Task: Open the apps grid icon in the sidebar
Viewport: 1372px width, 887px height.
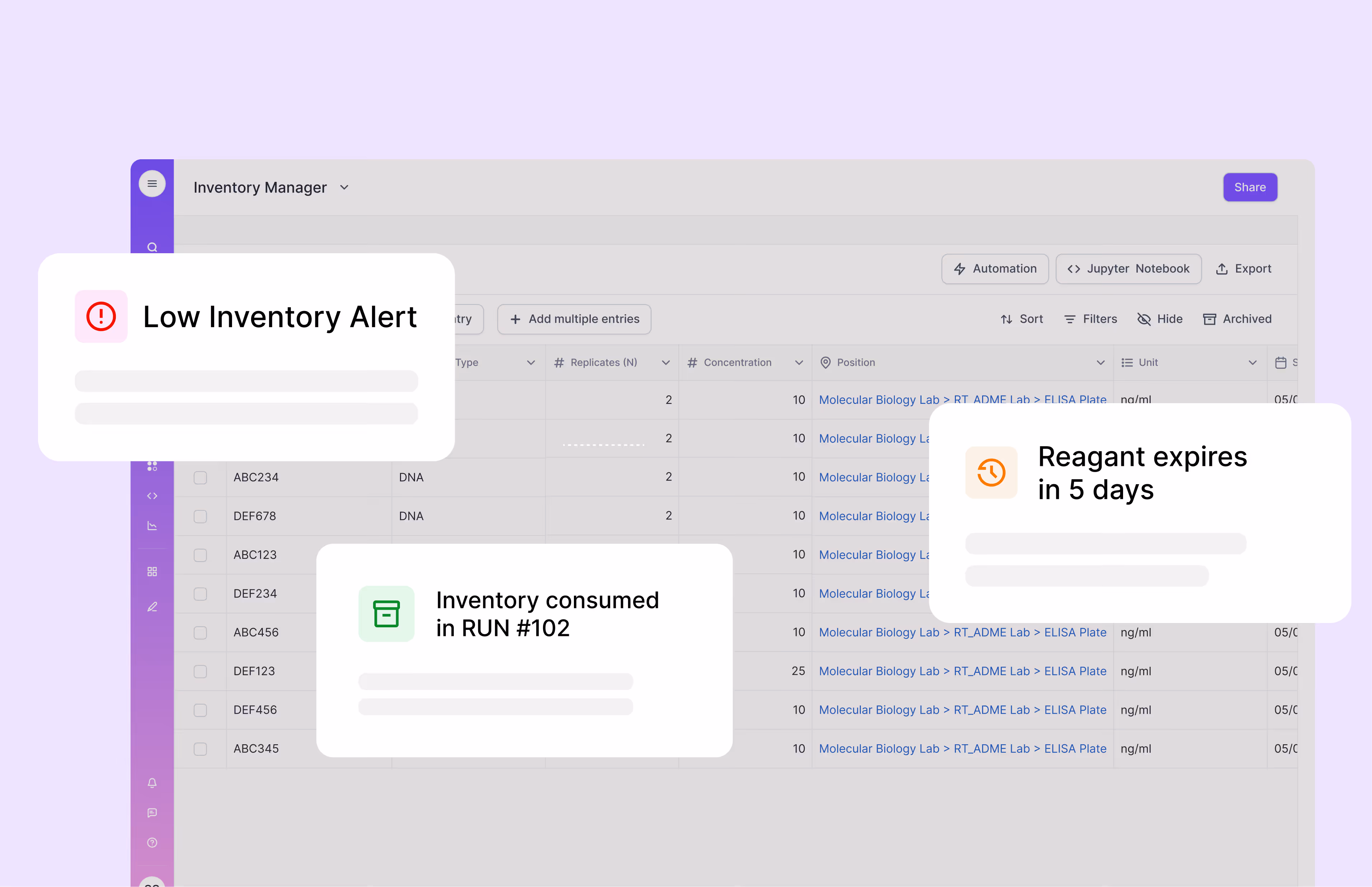Action: click(152, 571)
